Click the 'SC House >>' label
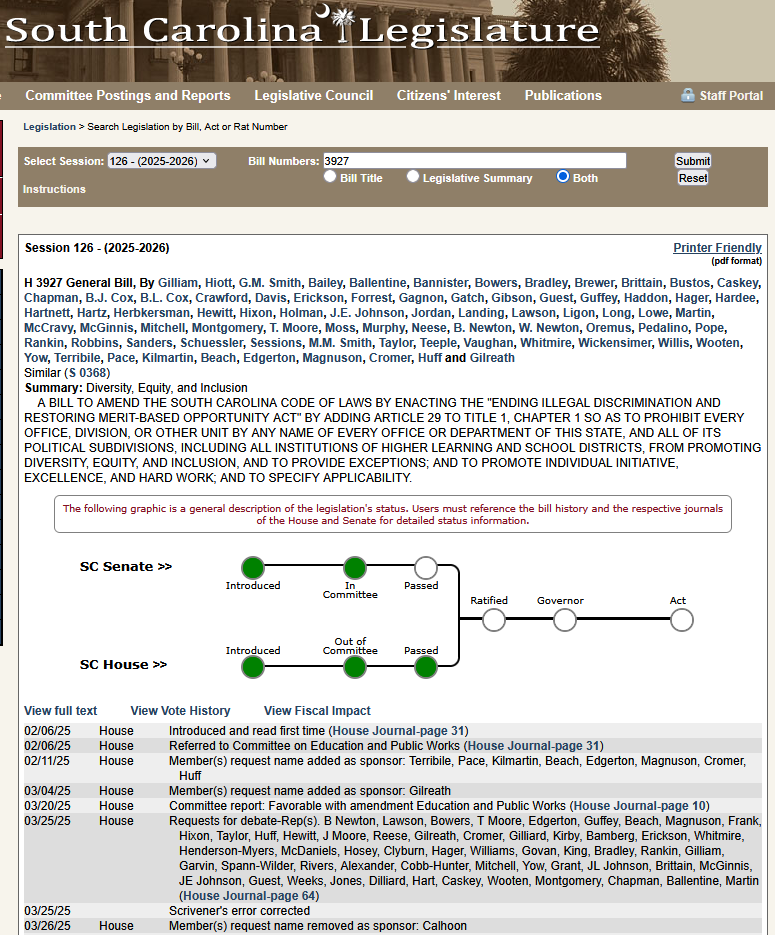This screenshot has height=935, width=775. click(x=123, y=664)
